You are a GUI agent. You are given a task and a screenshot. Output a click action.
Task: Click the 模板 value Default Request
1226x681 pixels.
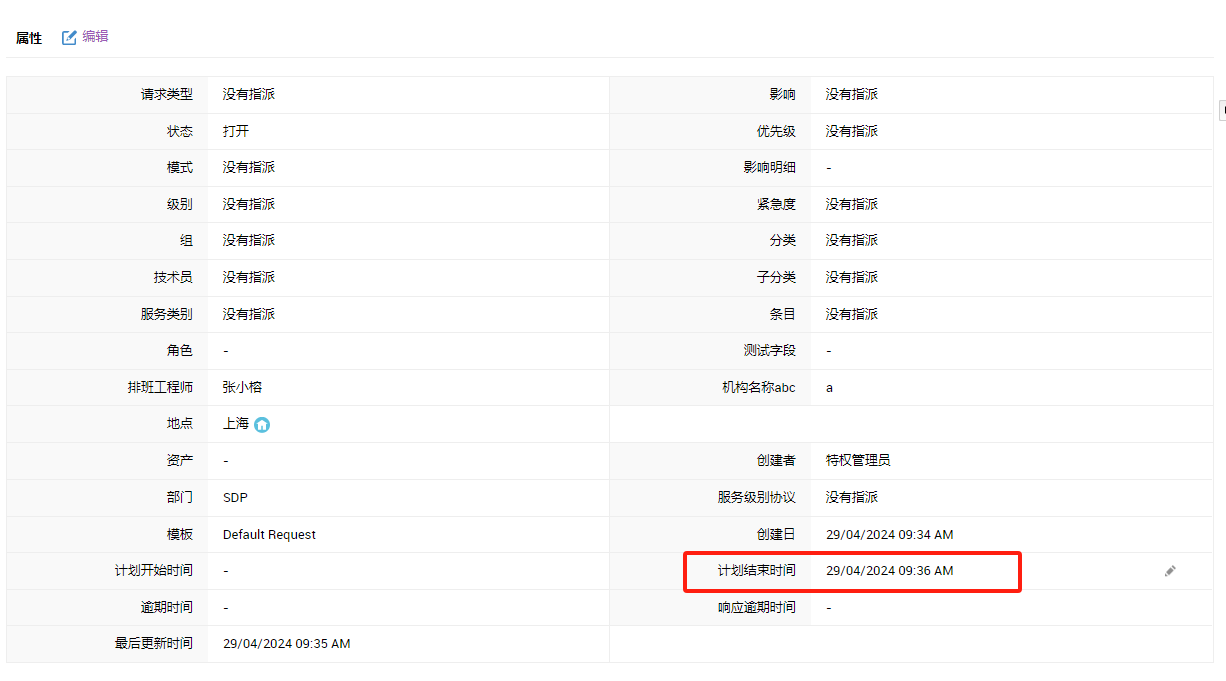(x=269, y=534)
